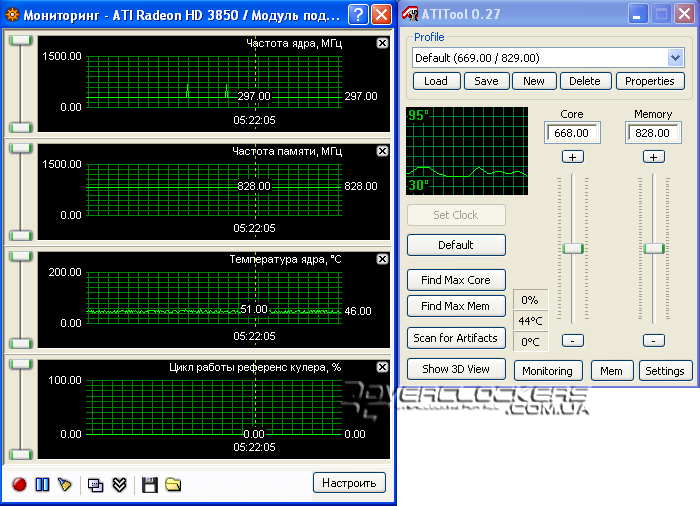The height and width of the screenshot is (506, 700).
Task: Click the red record log button
Action: (19, 484)
